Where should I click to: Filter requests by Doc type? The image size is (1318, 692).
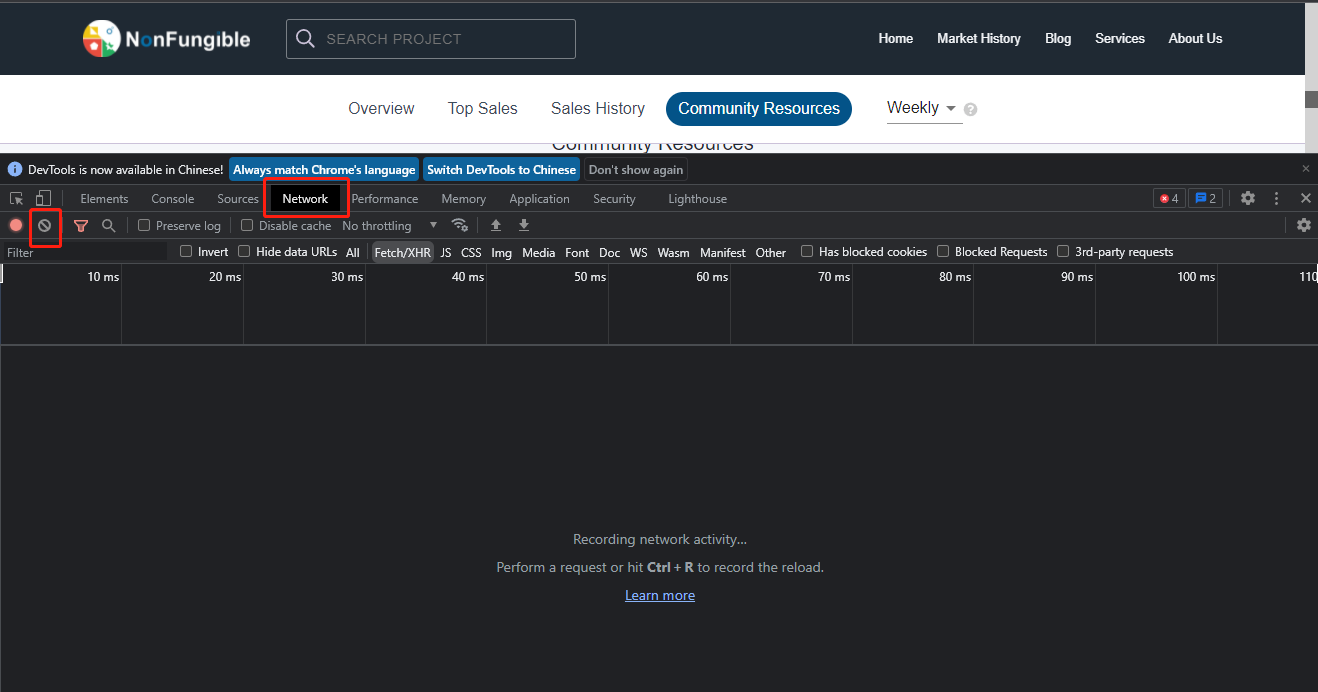coord(610,253)
